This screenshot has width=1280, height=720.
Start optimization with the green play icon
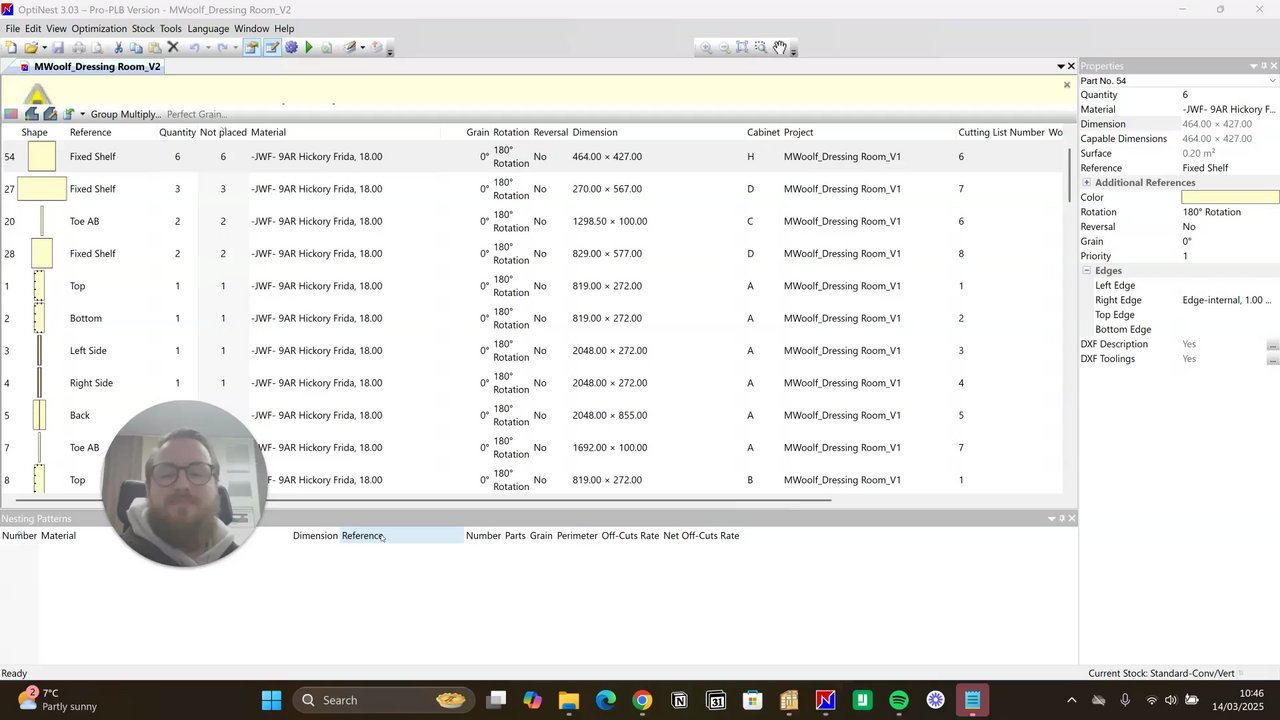coord(309,47)
